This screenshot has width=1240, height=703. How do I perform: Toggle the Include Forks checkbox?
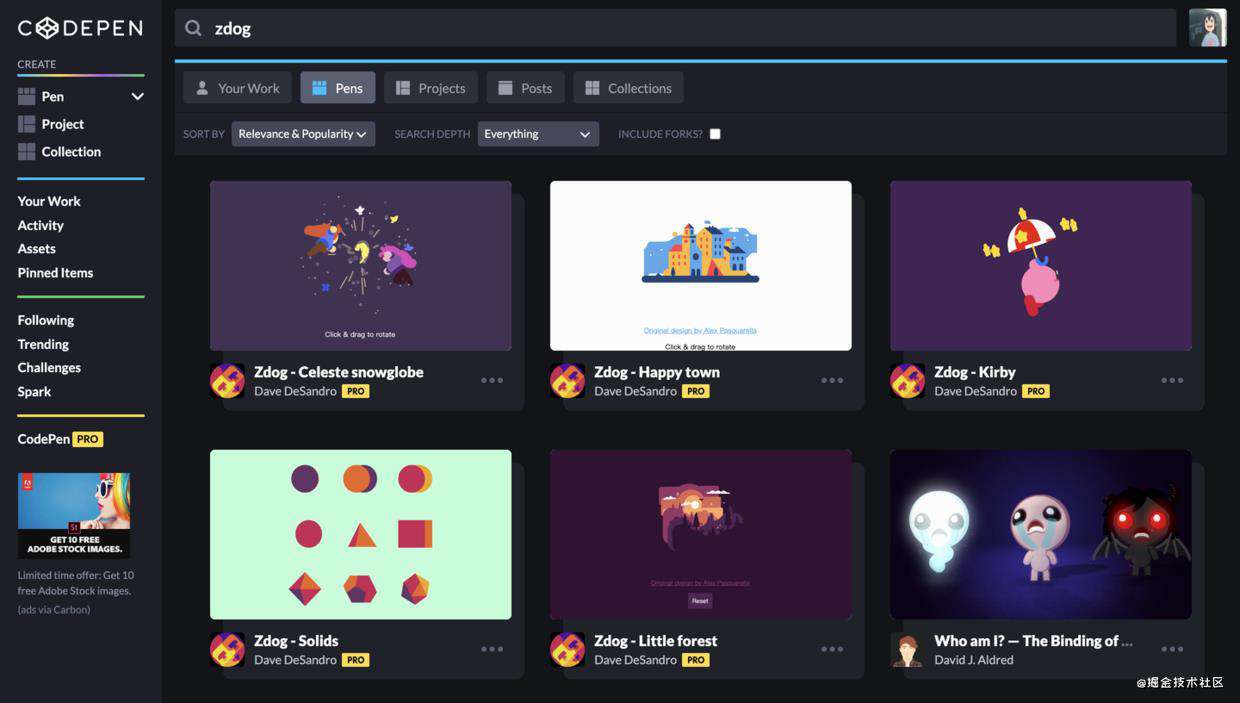(715, 134)
